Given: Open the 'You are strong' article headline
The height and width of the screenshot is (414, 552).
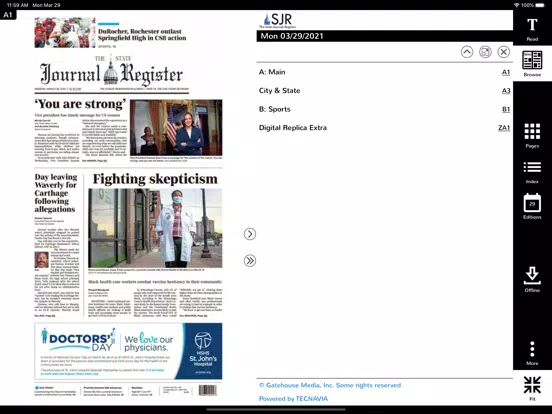Looking at the screenshot, I should pos(80,104).
